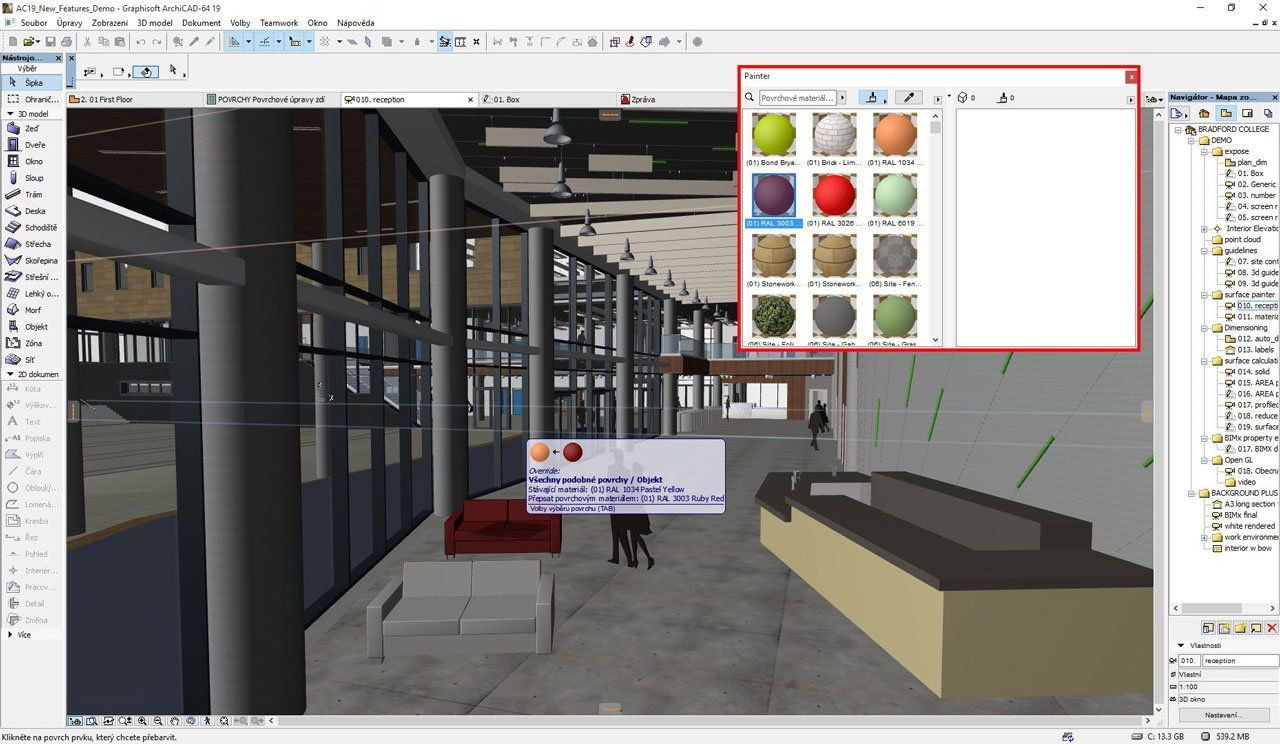Click the red delete icon in Navigator
1280x744 pixels.
click(x=1271, y=628)
